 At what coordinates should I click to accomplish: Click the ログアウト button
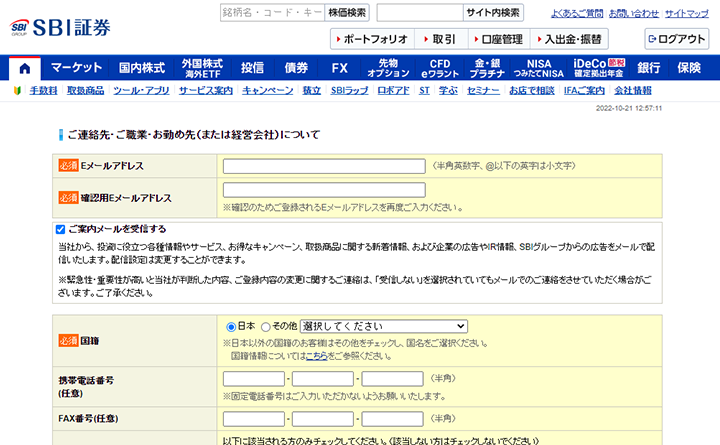coord(677,39)
